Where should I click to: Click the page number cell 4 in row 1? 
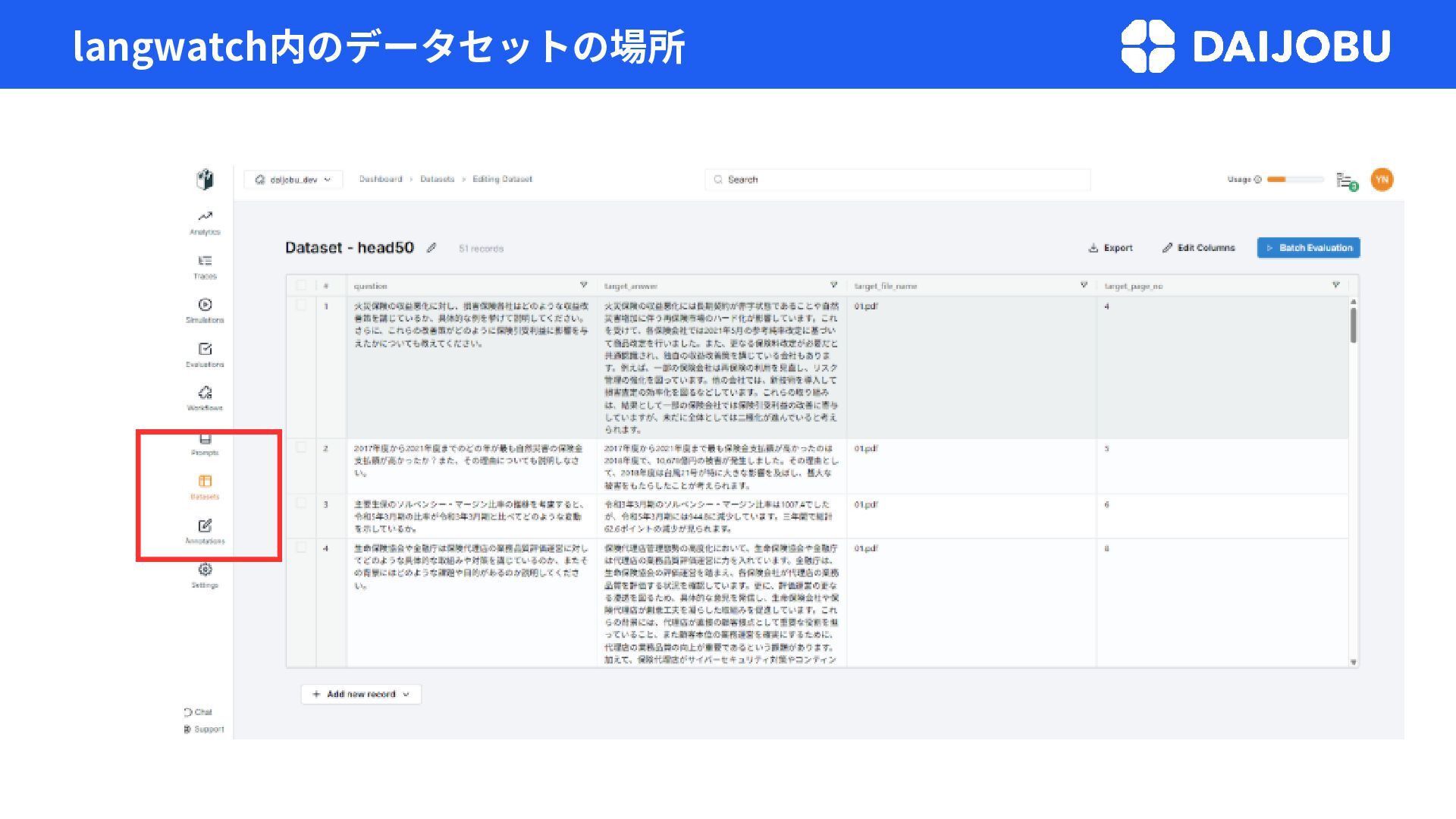(x=1222, y=367)
